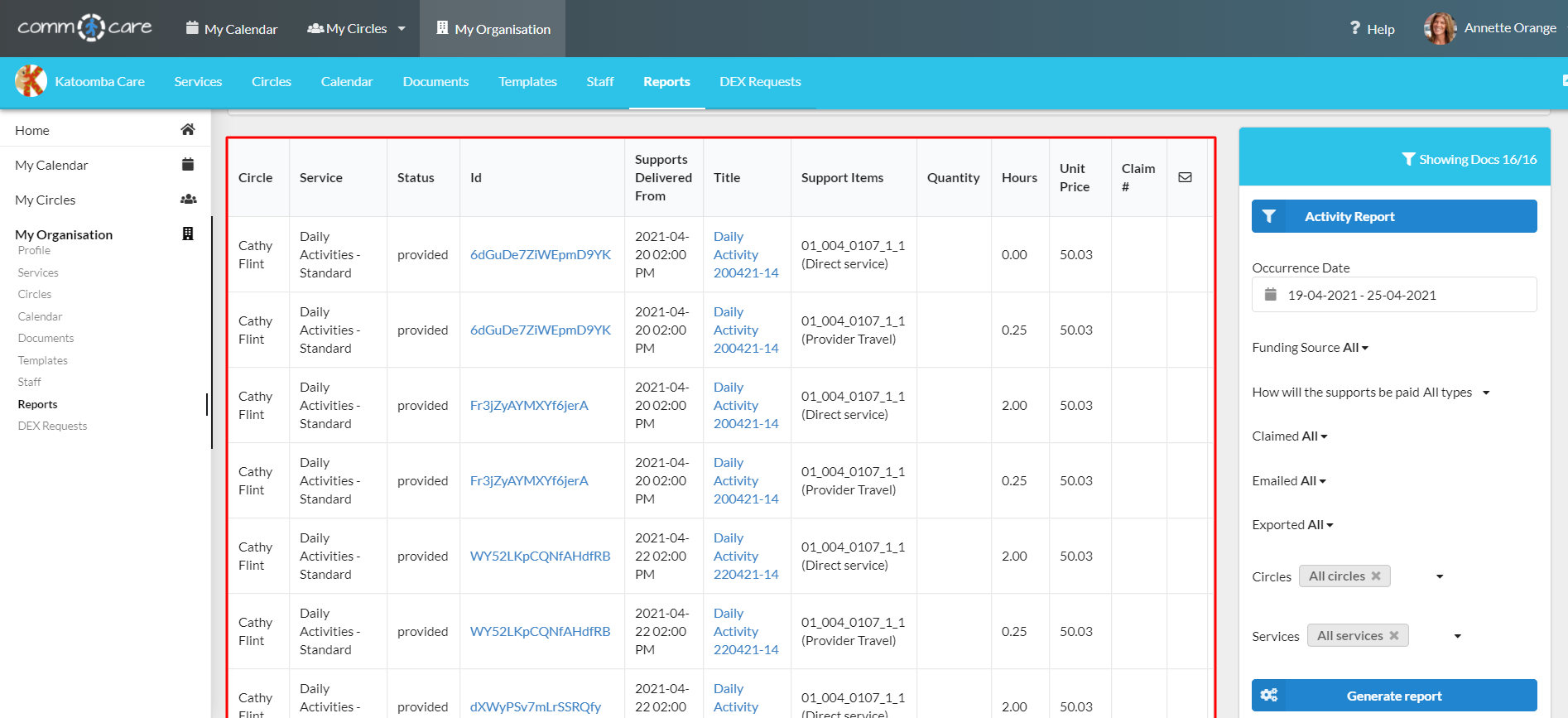Viewport: 1568px width, 718px height.
Task: Click the envelope icon in table header
Action: coord(1185,177)
